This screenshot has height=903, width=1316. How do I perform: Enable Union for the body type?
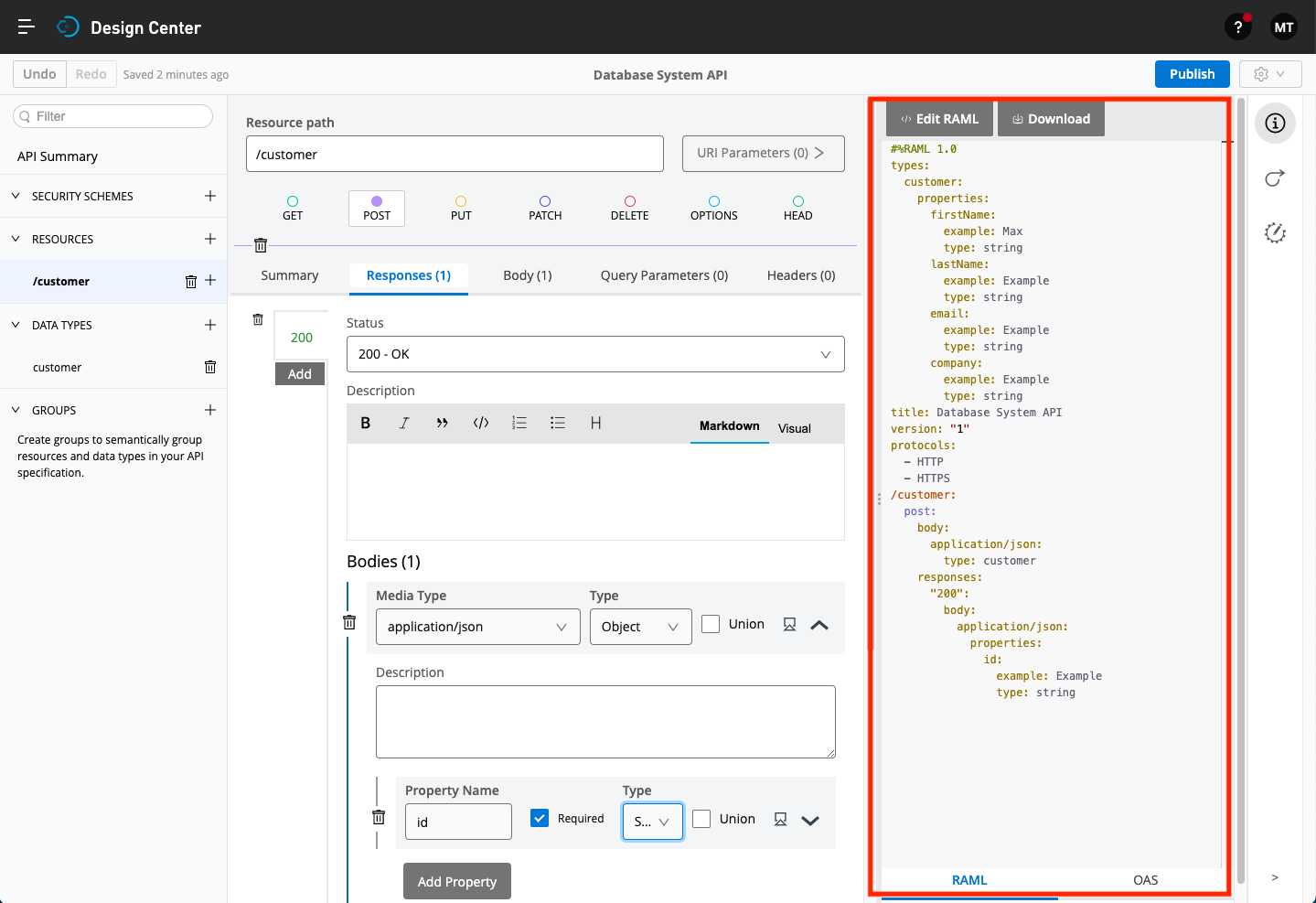[x=711, y=624]
